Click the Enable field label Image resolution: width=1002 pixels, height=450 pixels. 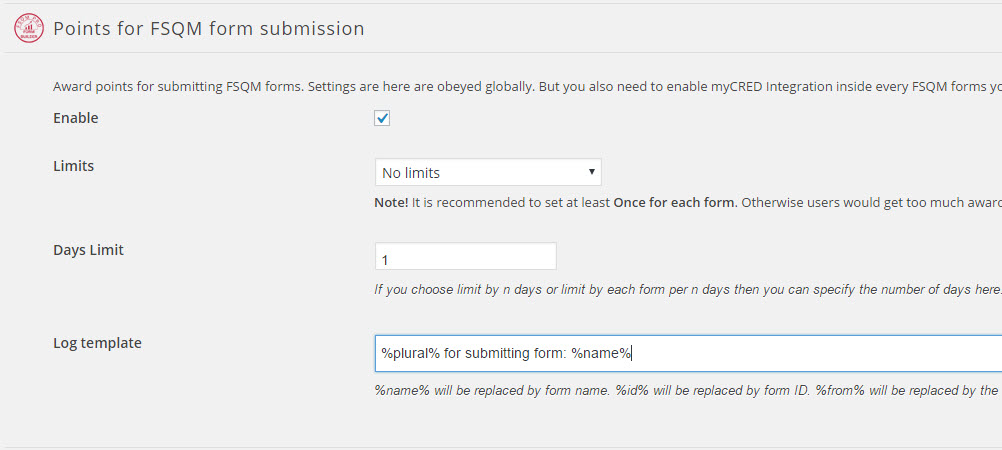(x=75, y=118)
